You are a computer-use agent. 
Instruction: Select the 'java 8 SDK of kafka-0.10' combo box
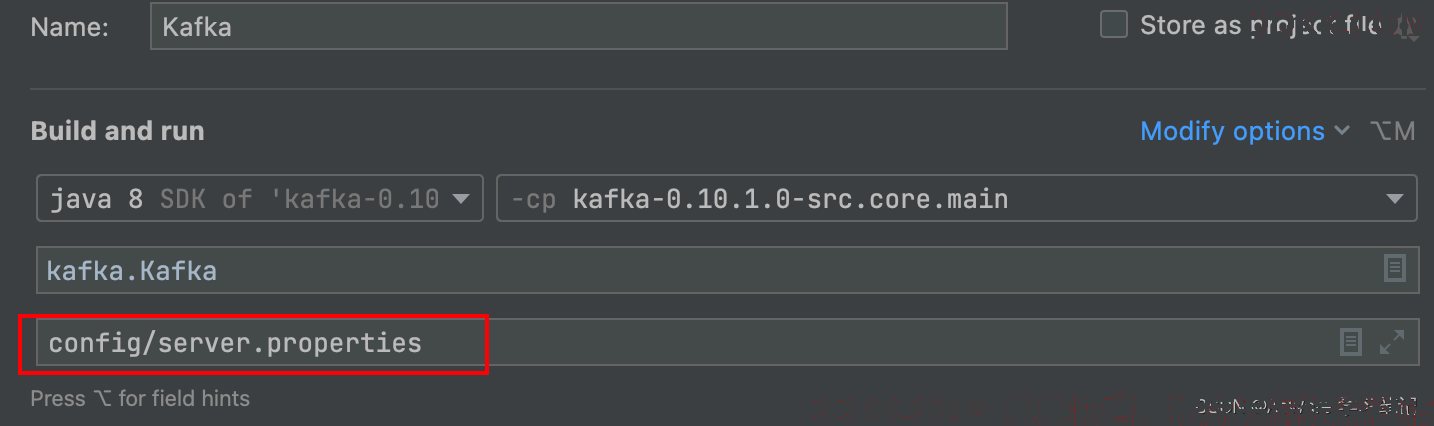click(260, 199)
